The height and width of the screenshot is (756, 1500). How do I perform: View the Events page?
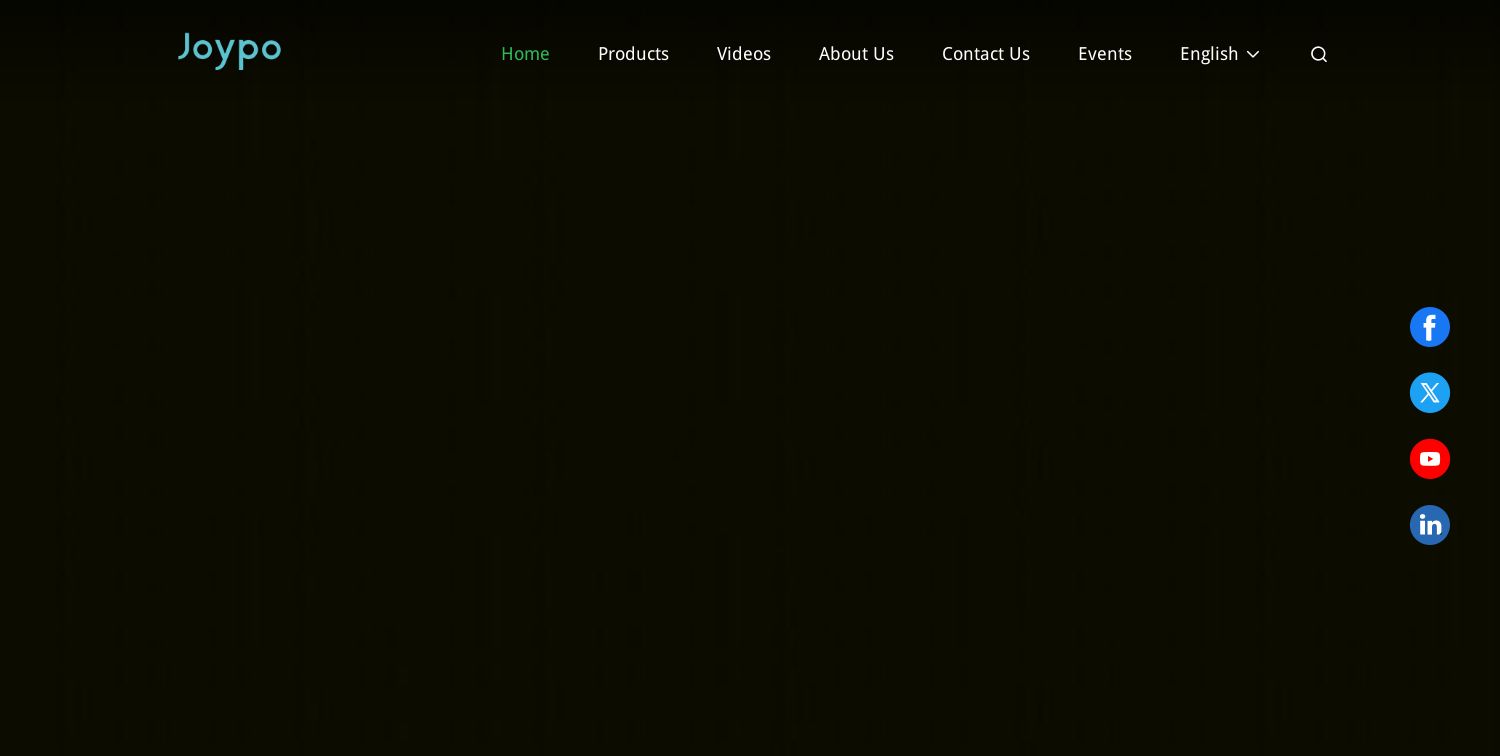click(x=1105, y=54)
